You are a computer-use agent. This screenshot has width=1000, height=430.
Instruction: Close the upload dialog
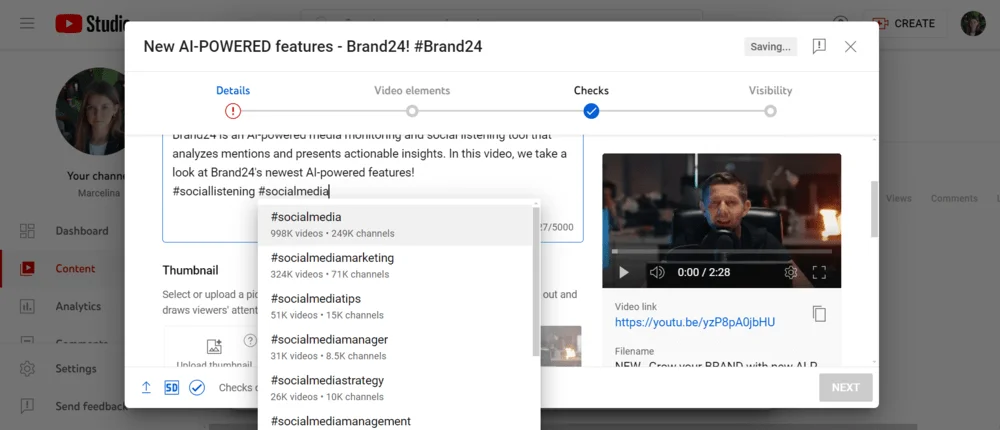tap(850, 47)
